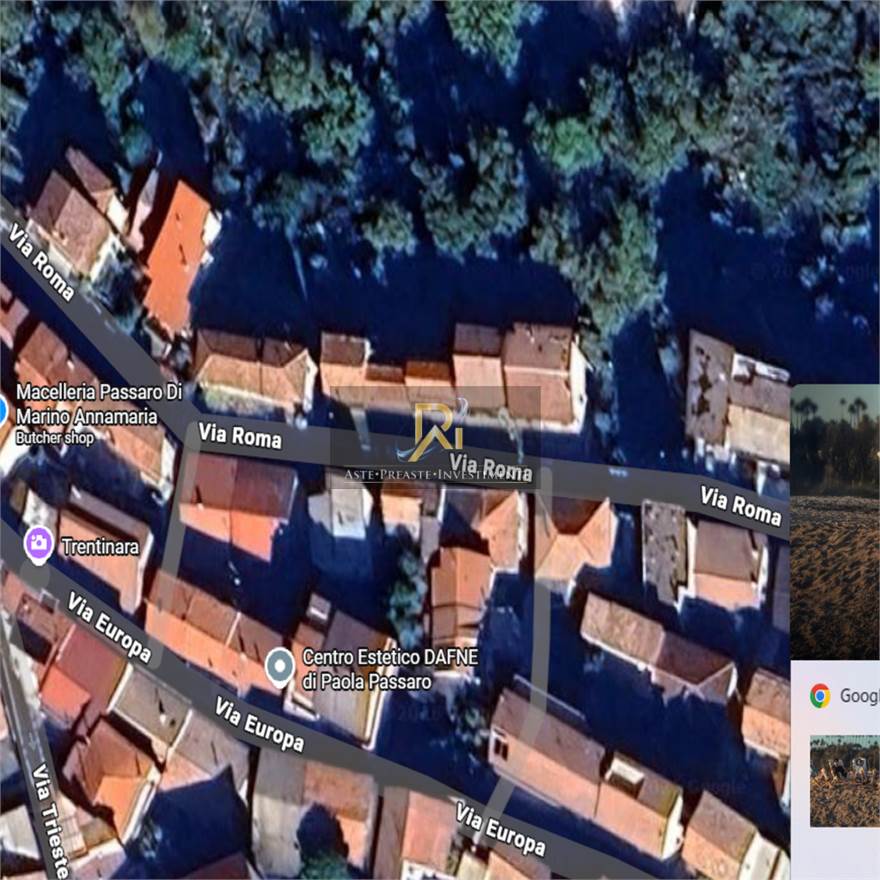Screen dimensions: 880x880
Task: Click the gold RI watermark logo
Action: tap(439, 428)
